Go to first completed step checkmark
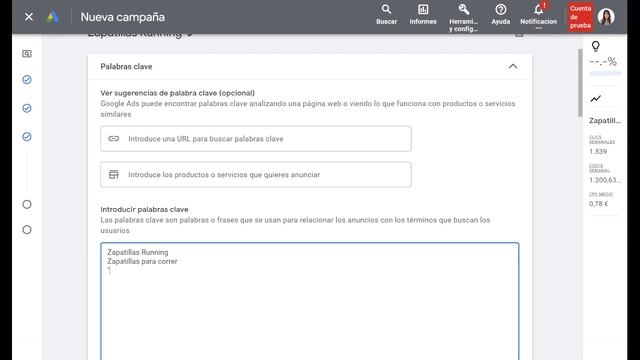The height and width of the screenshot is (360, 640). (27, 80)
